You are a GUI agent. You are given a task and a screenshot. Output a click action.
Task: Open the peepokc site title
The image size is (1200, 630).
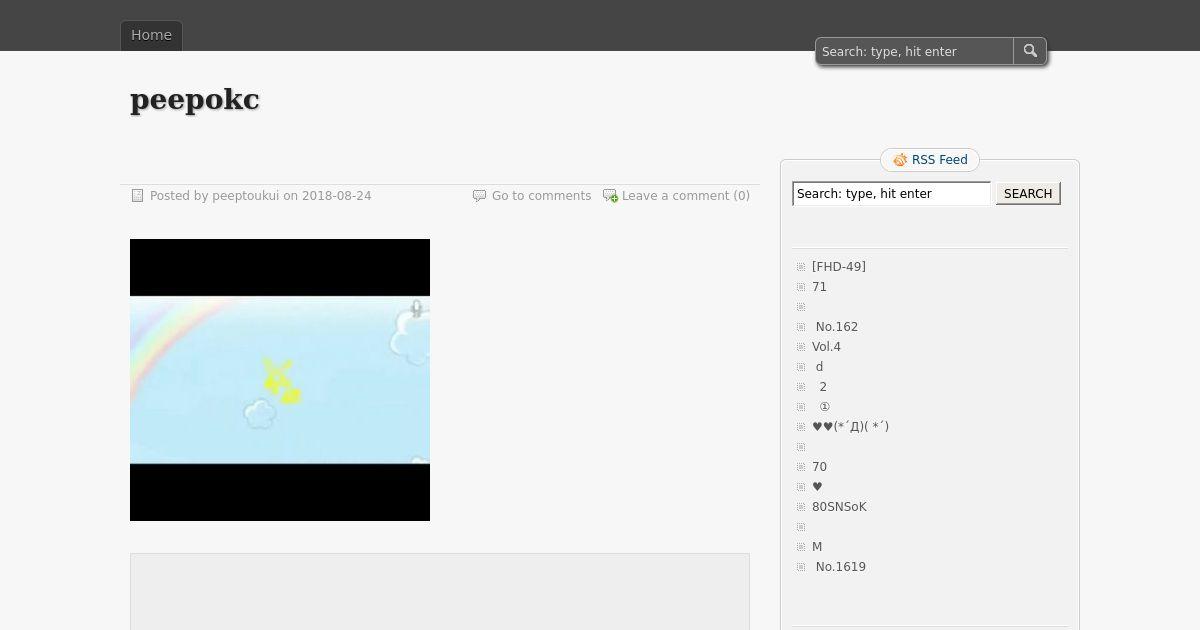pos(195,100)
